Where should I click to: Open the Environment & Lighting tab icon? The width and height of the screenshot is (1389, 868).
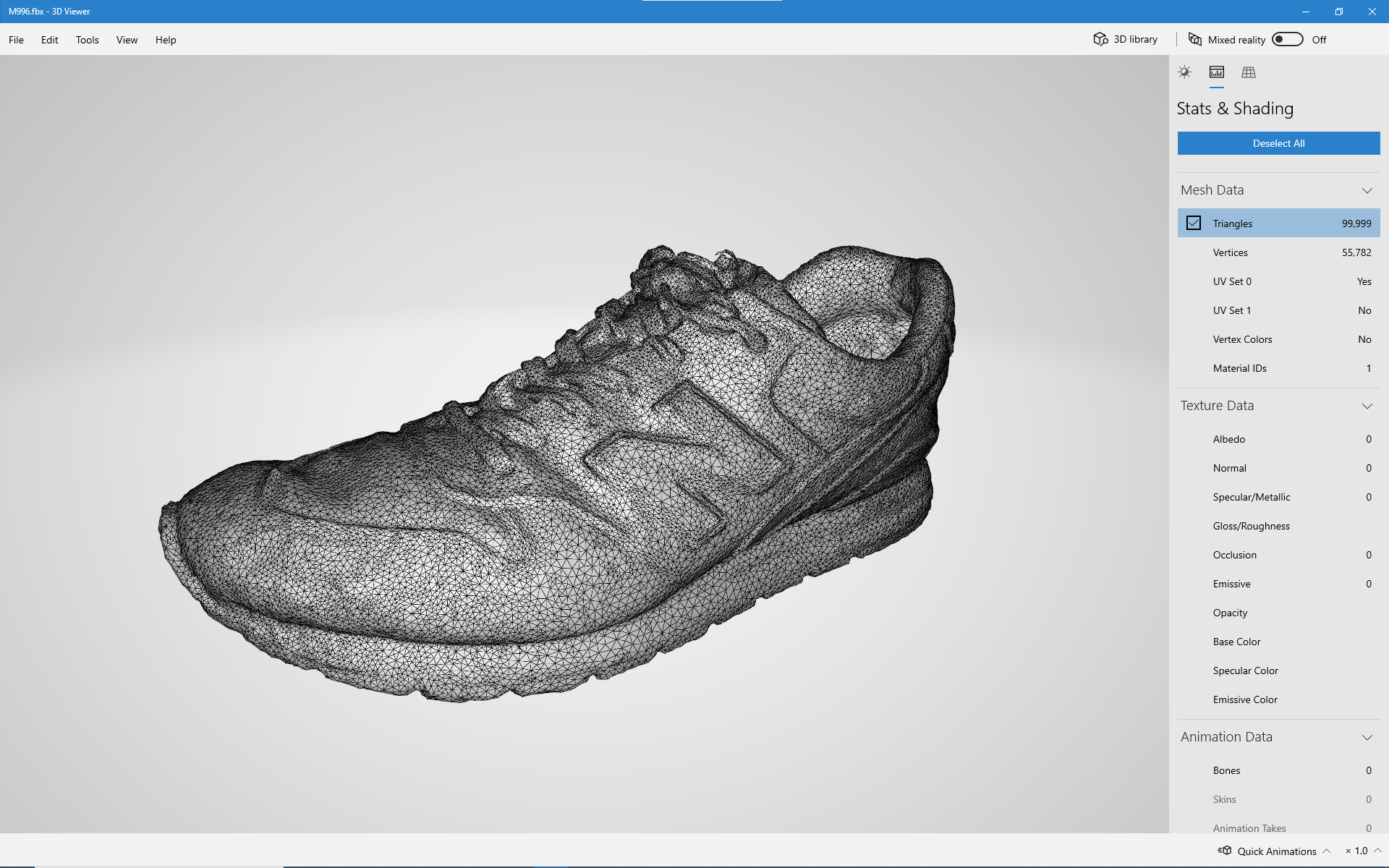tap(1184, 72)
